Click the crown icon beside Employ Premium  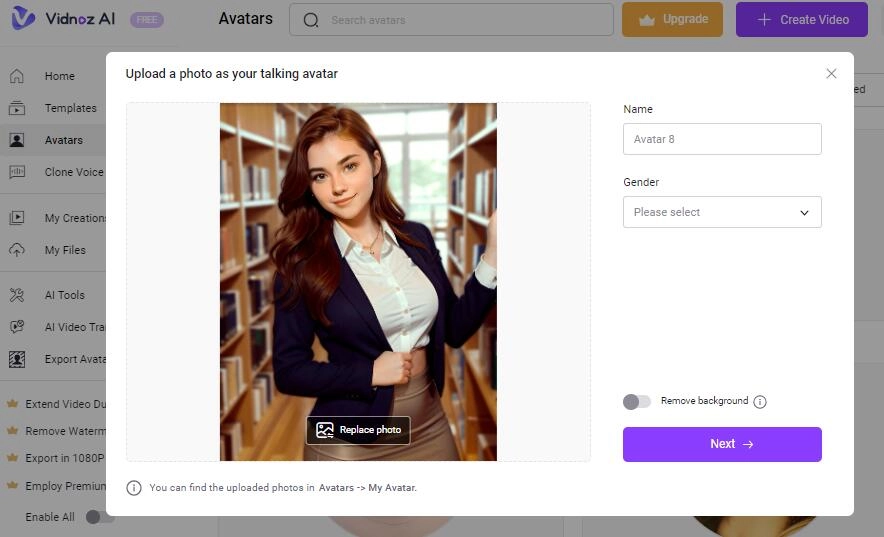click(12, 485)
